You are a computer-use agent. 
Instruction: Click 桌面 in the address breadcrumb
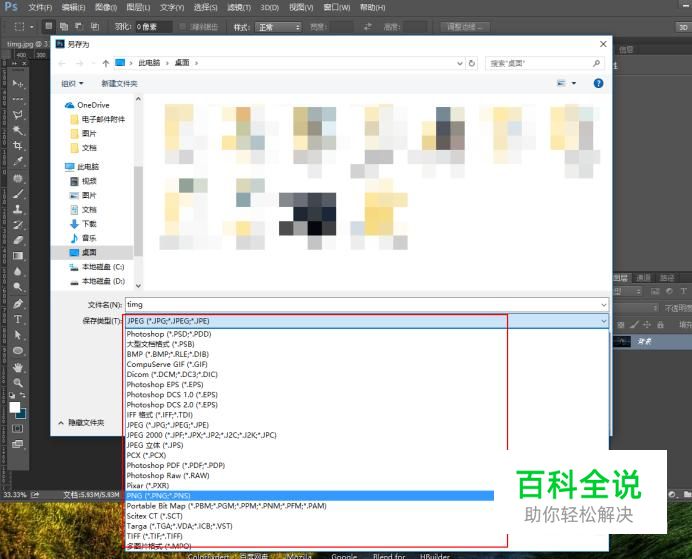(182, 63)
